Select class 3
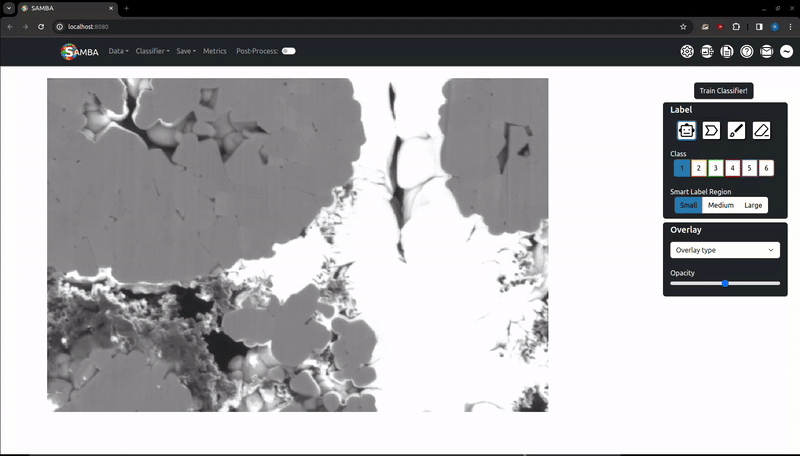The image size is (800, 456). pos(715,168)
